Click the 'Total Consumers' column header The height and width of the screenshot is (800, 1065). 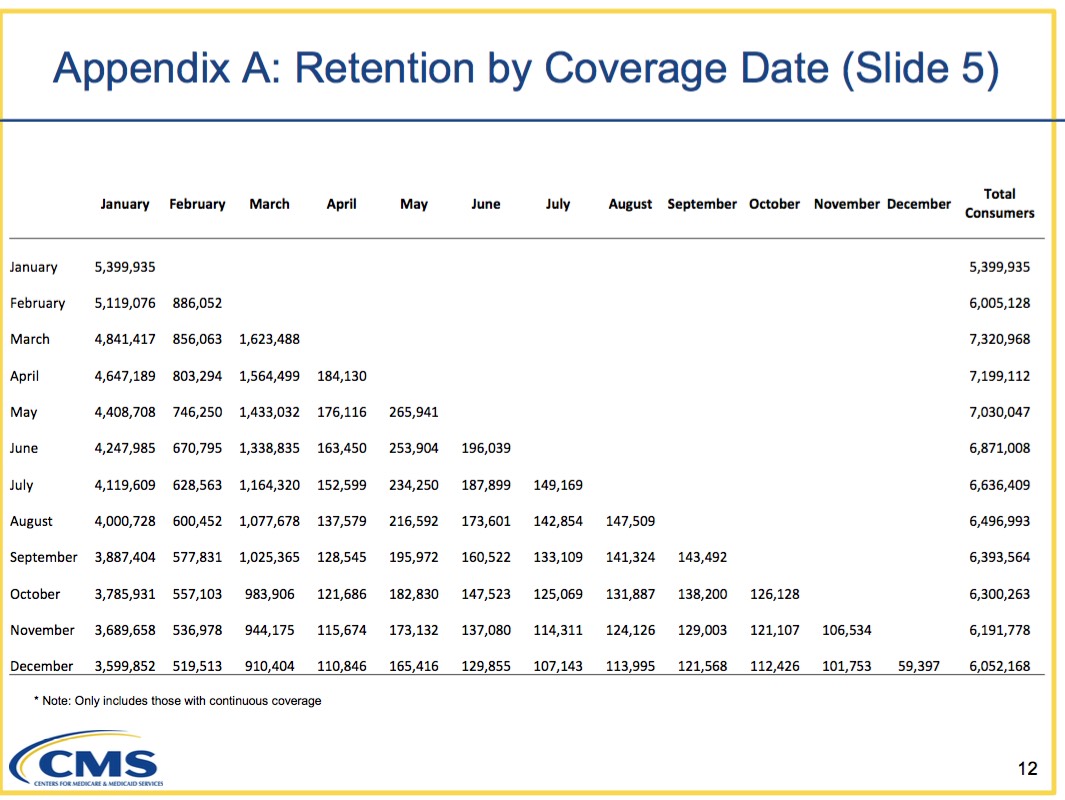click(999, 203)
